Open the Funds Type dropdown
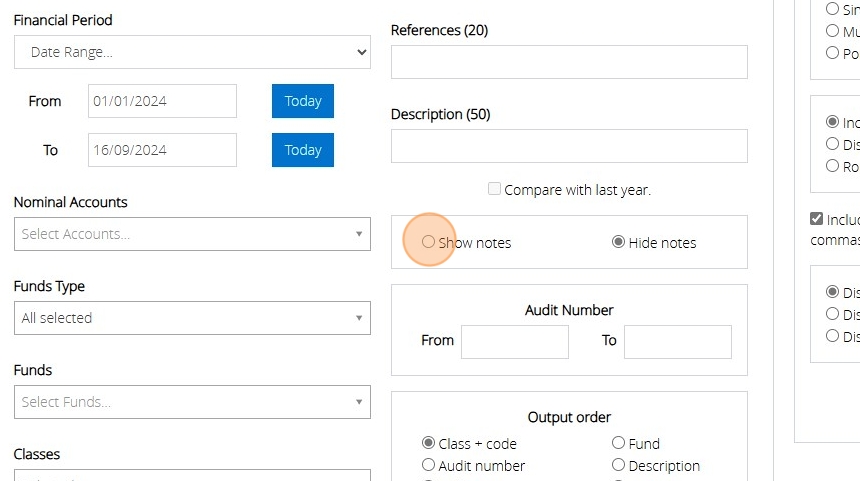Image resolution: width=860 pixels, height=481 pixels. coord(192,318)
